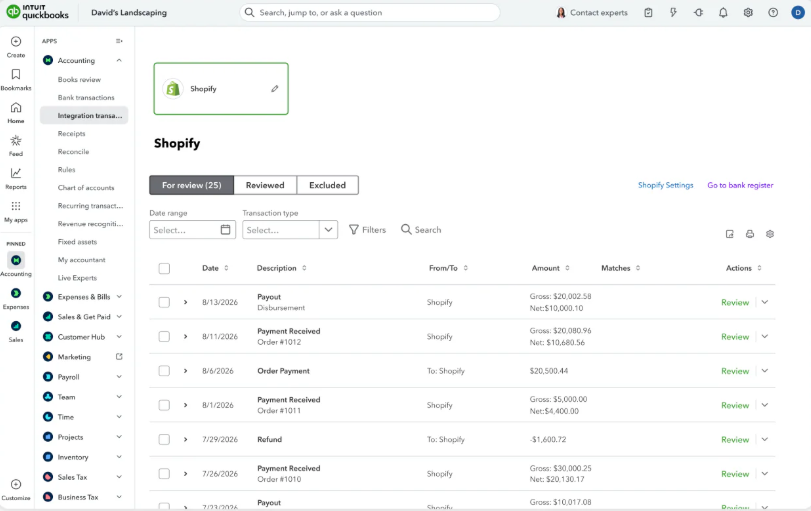Viewport: 811px width, 511px height.
Task: Open the Marketing external link icon
Action: [x=119, y=357]
